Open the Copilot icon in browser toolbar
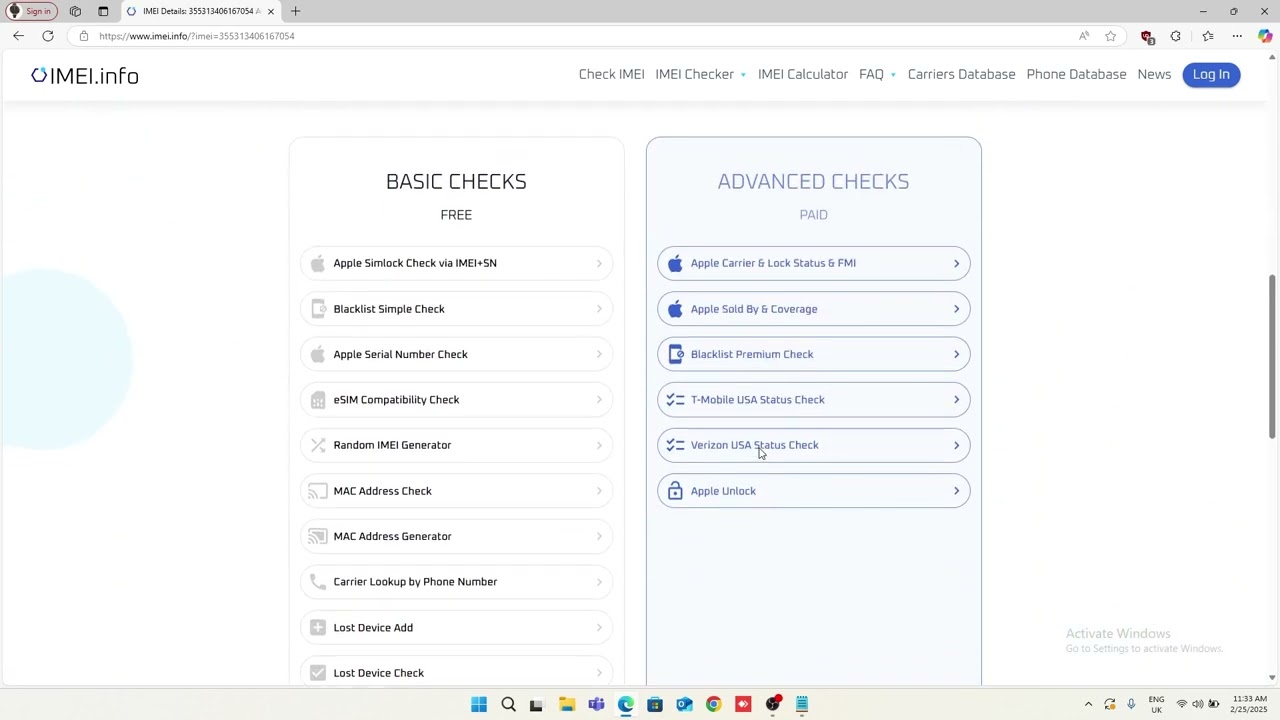 [1265, 36]
